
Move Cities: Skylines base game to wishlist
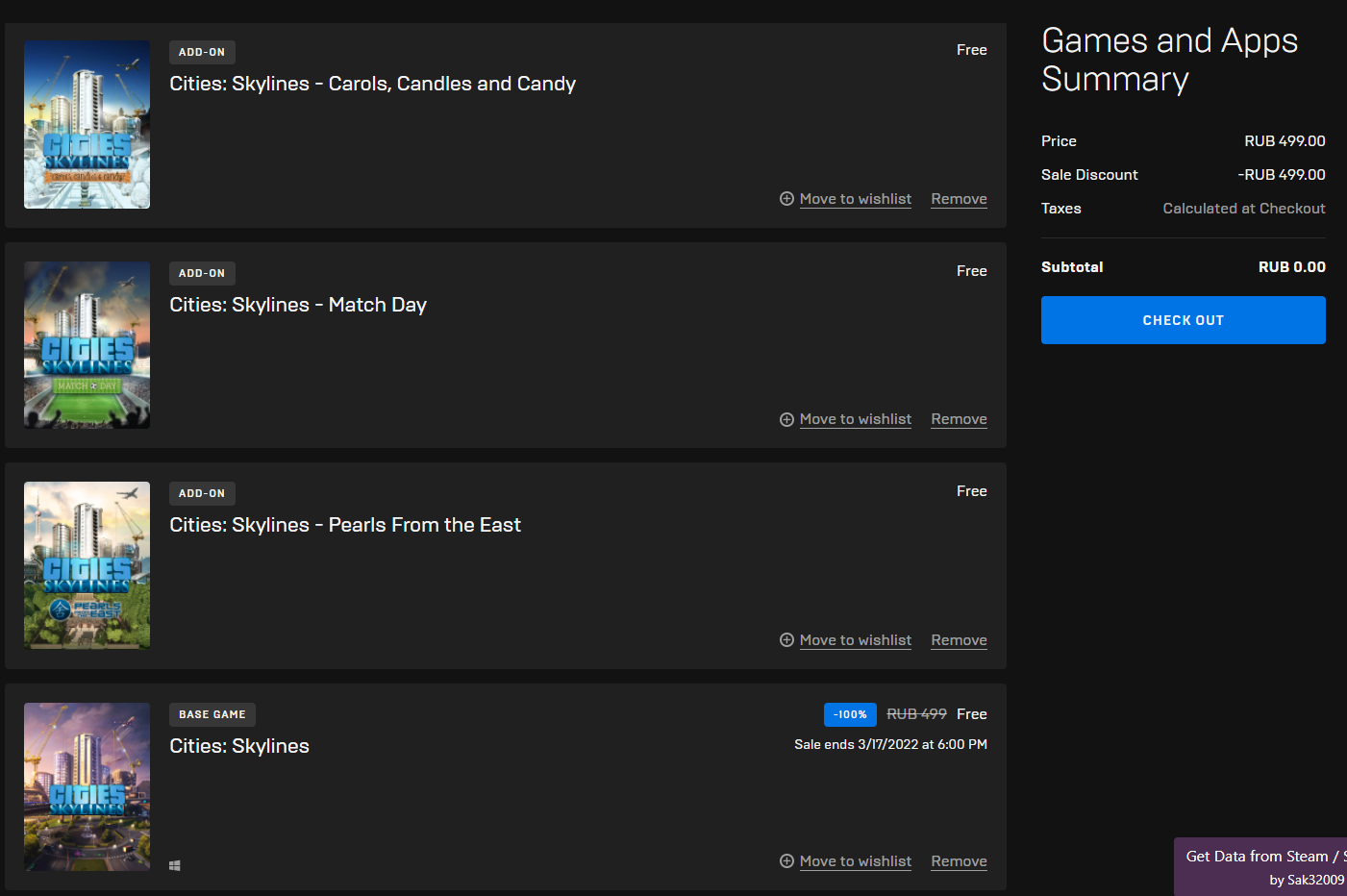pyautogui.click(x=856, y=861)
